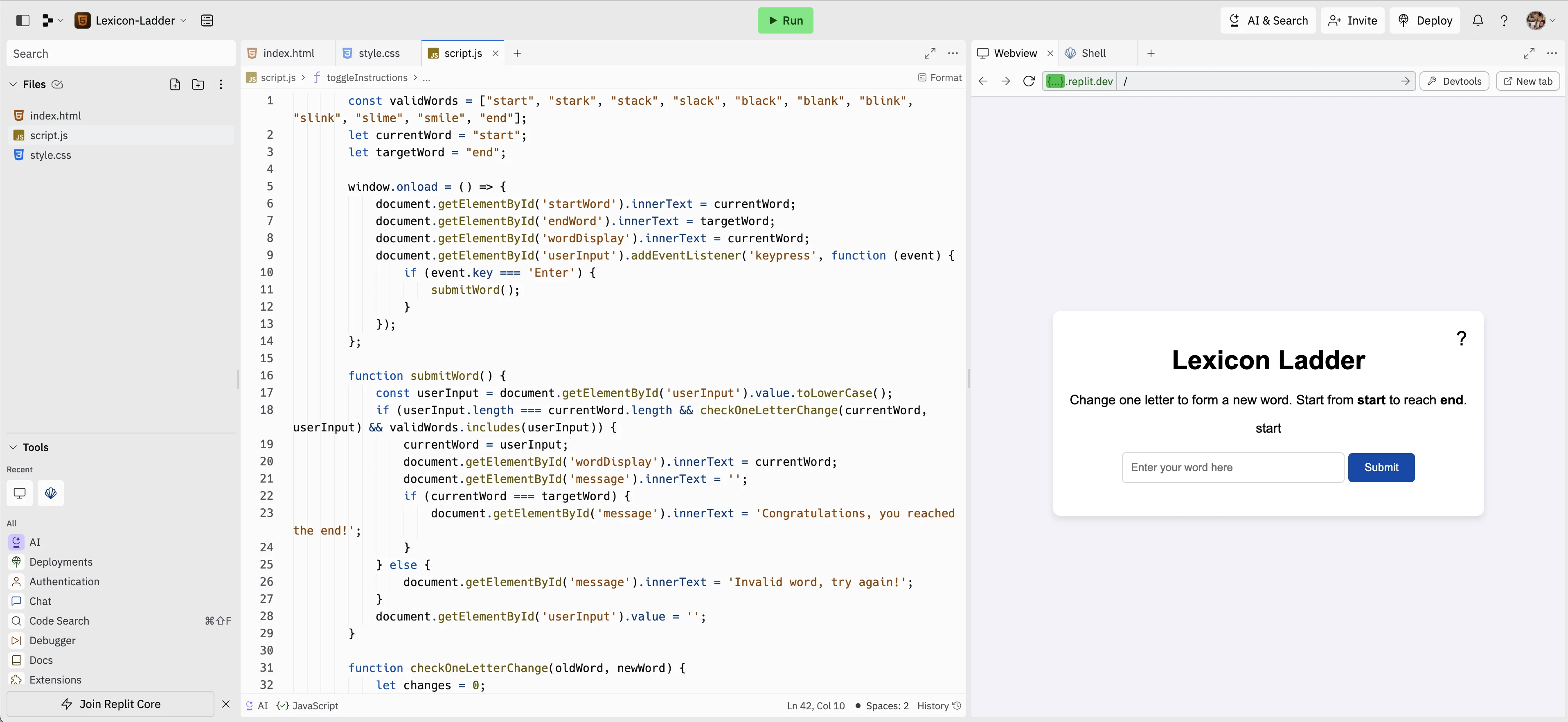Click the new folder icon in Files

(x=198, y=84)
